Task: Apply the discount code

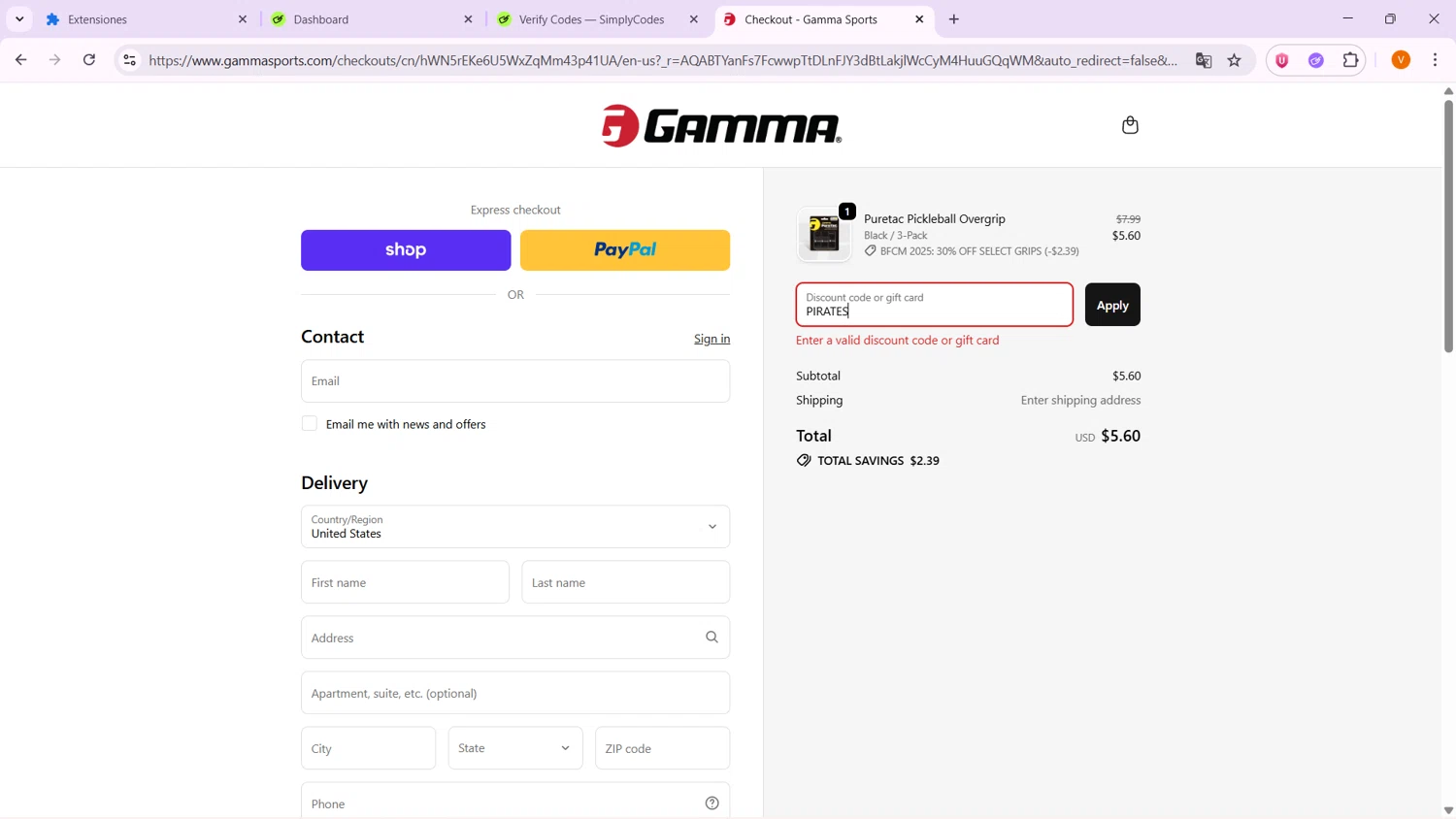Action: coord(1112,305)
